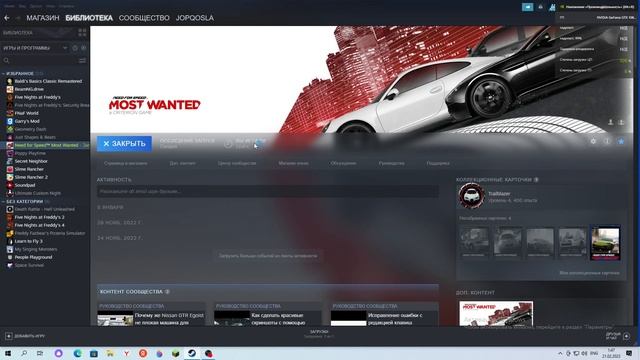Screen dimensions: 640x360
Task: Click the library search magnifier icon
Action: point(6,60)
